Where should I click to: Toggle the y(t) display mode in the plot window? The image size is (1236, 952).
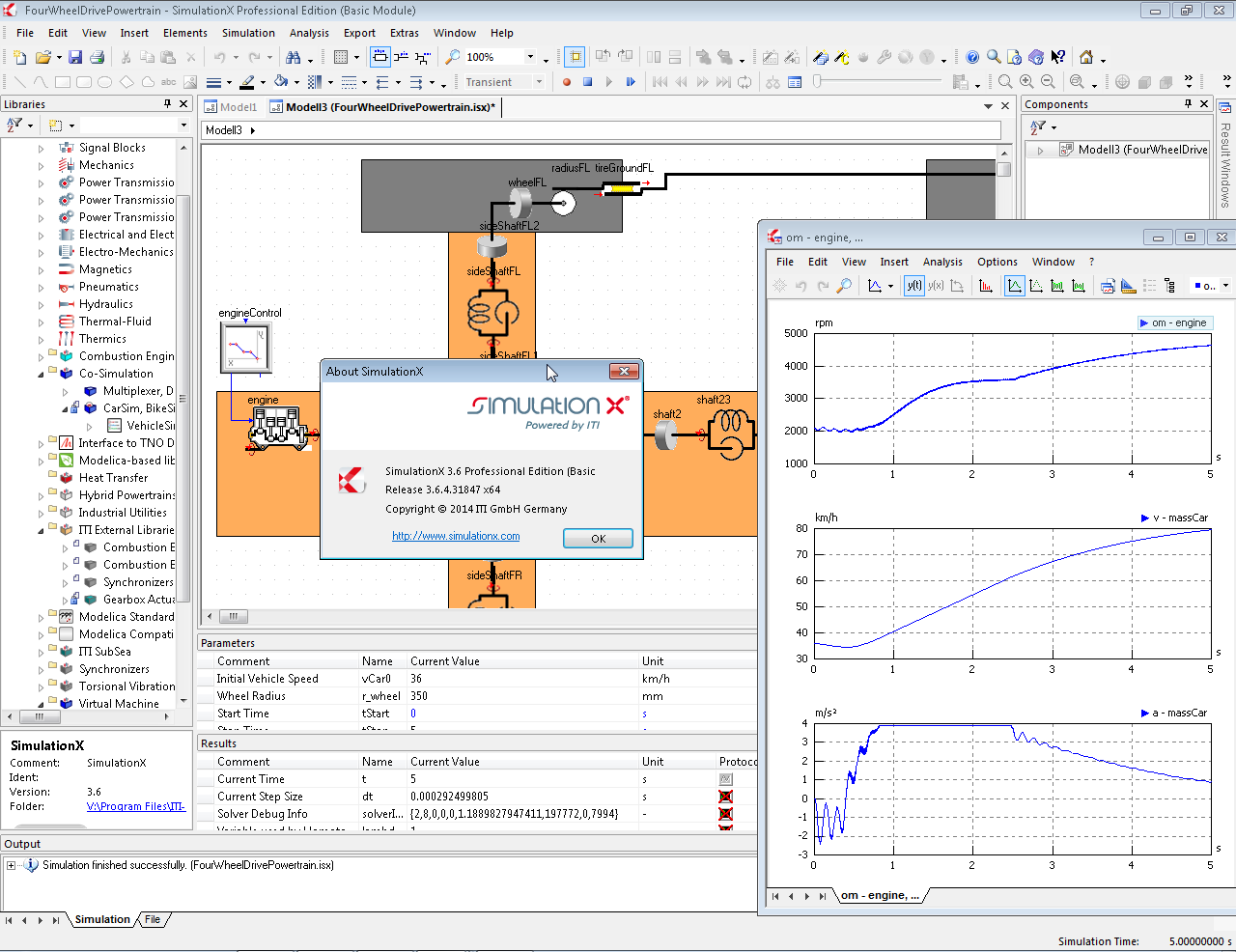[x=914, y=286]
